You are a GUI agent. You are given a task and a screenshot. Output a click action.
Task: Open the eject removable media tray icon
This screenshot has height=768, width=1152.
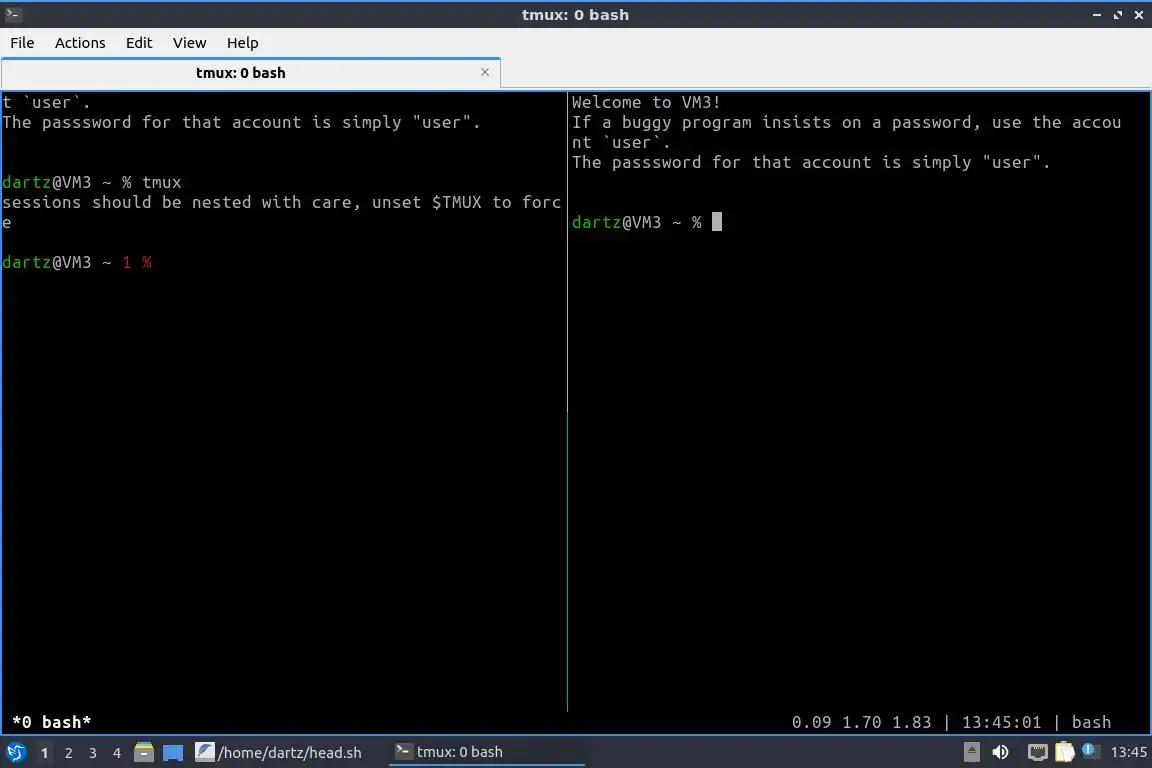click(x=971, y=752)
